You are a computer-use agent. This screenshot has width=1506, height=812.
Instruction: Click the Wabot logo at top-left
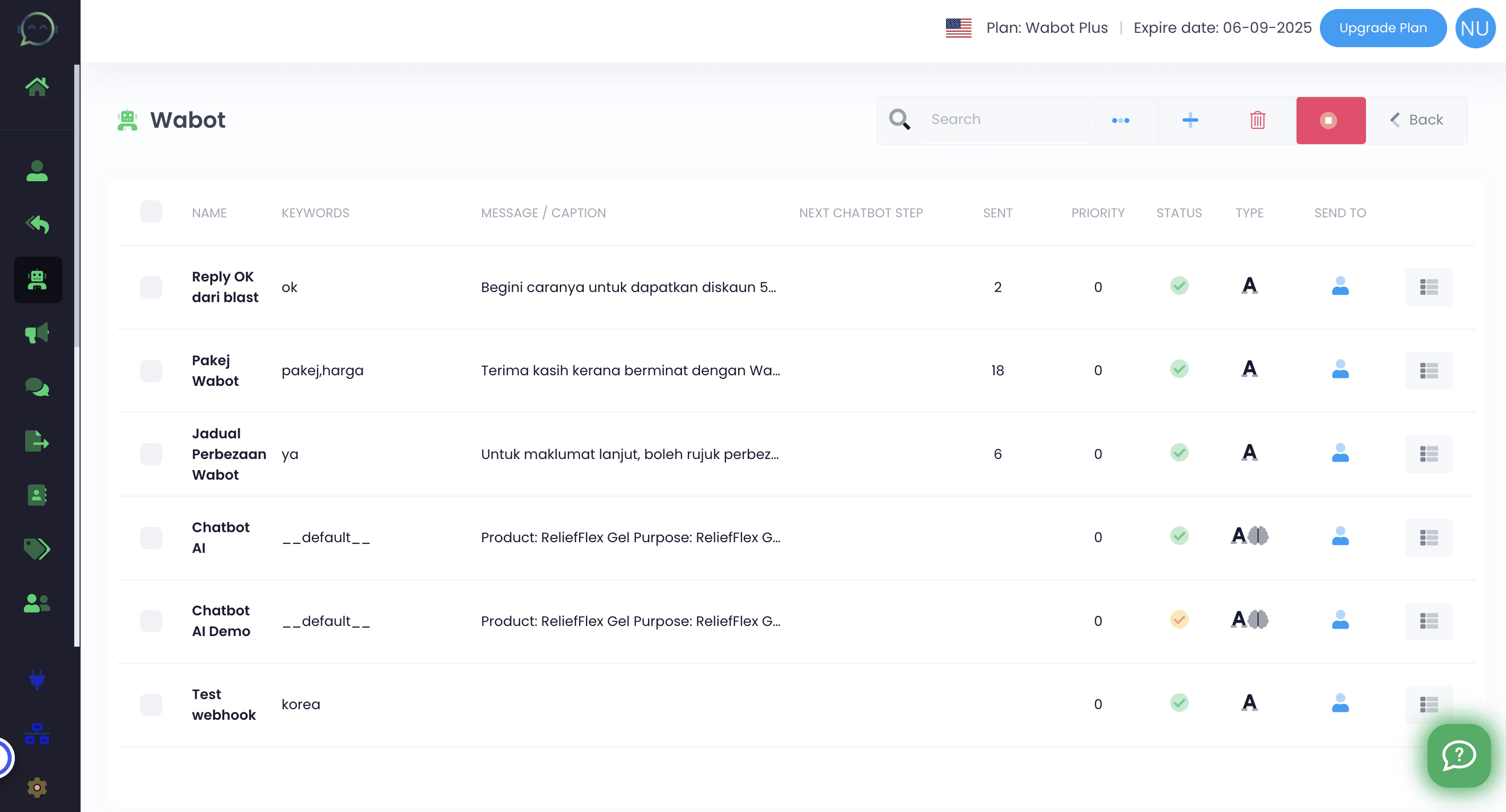37,29
